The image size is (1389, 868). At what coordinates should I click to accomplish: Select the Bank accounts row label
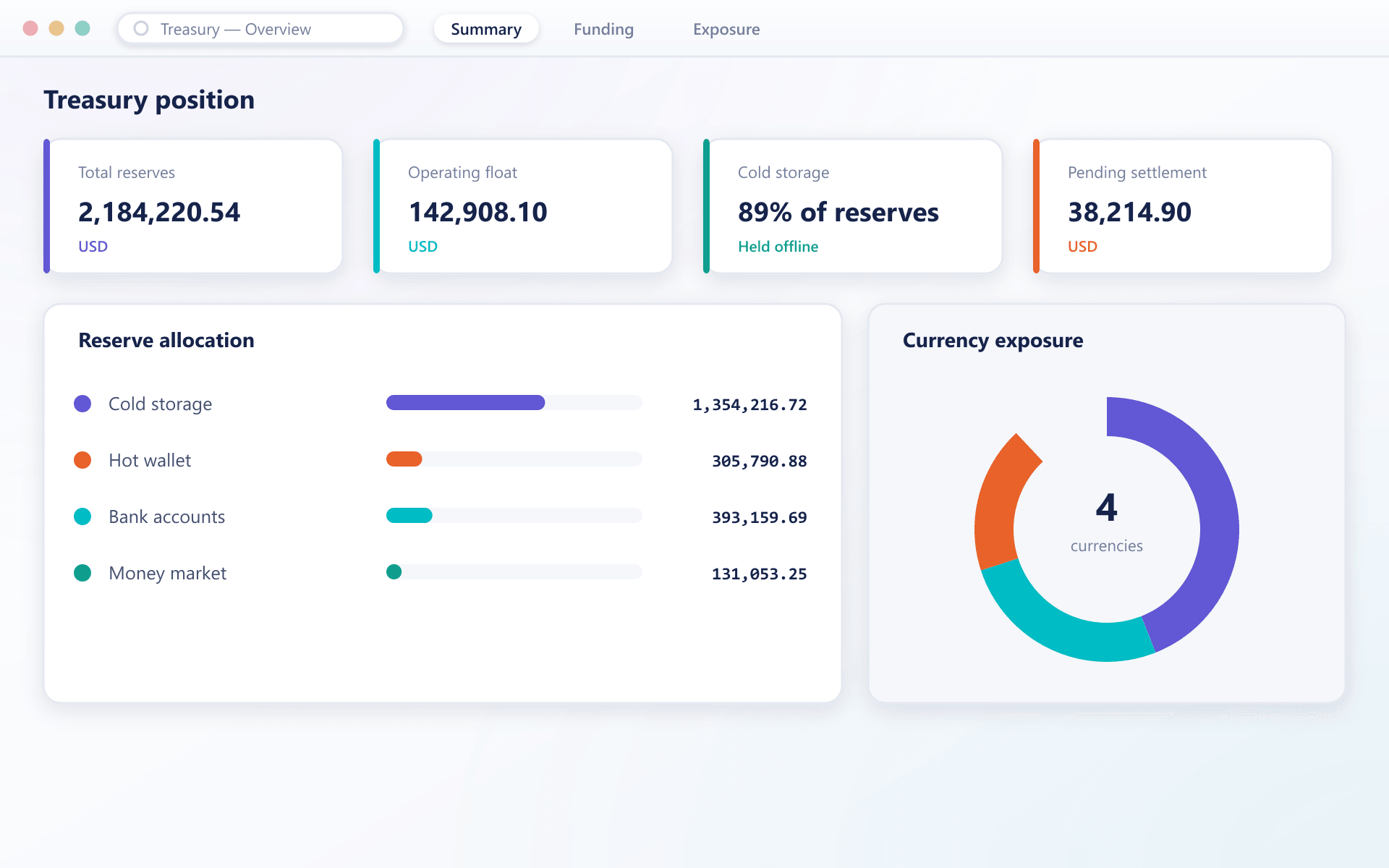click(x=166, y=516)
